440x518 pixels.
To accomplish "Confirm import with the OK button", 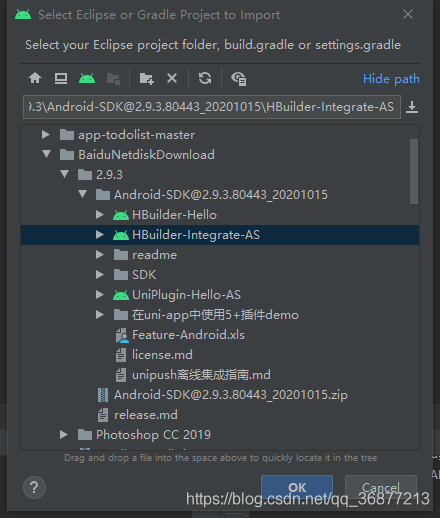I will coord(297,488).
